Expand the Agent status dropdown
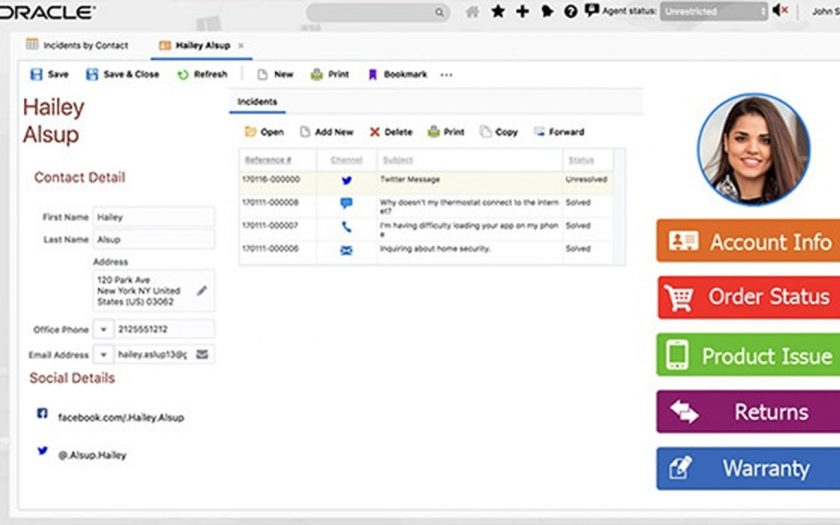This screenshot has height=525, width=840. (714, 11)
